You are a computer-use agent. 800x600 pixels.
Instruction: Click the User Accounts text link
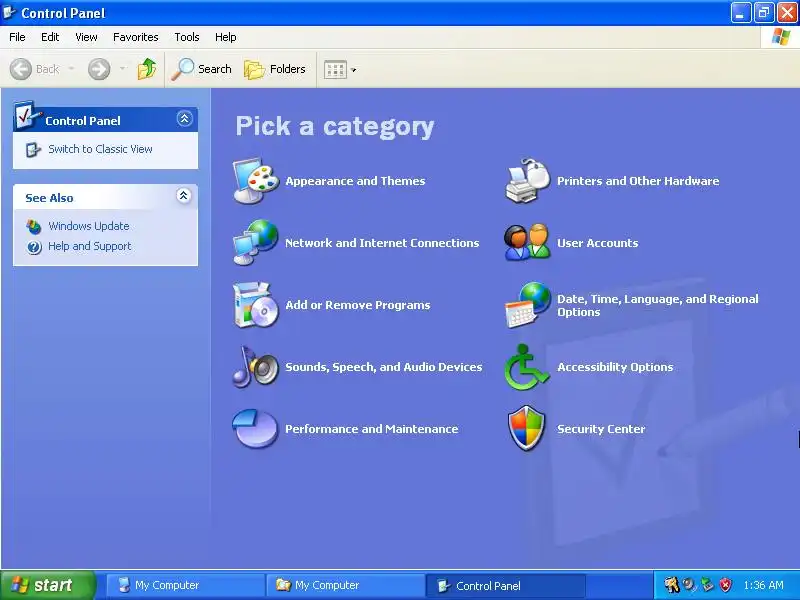(x=597, y=243)
